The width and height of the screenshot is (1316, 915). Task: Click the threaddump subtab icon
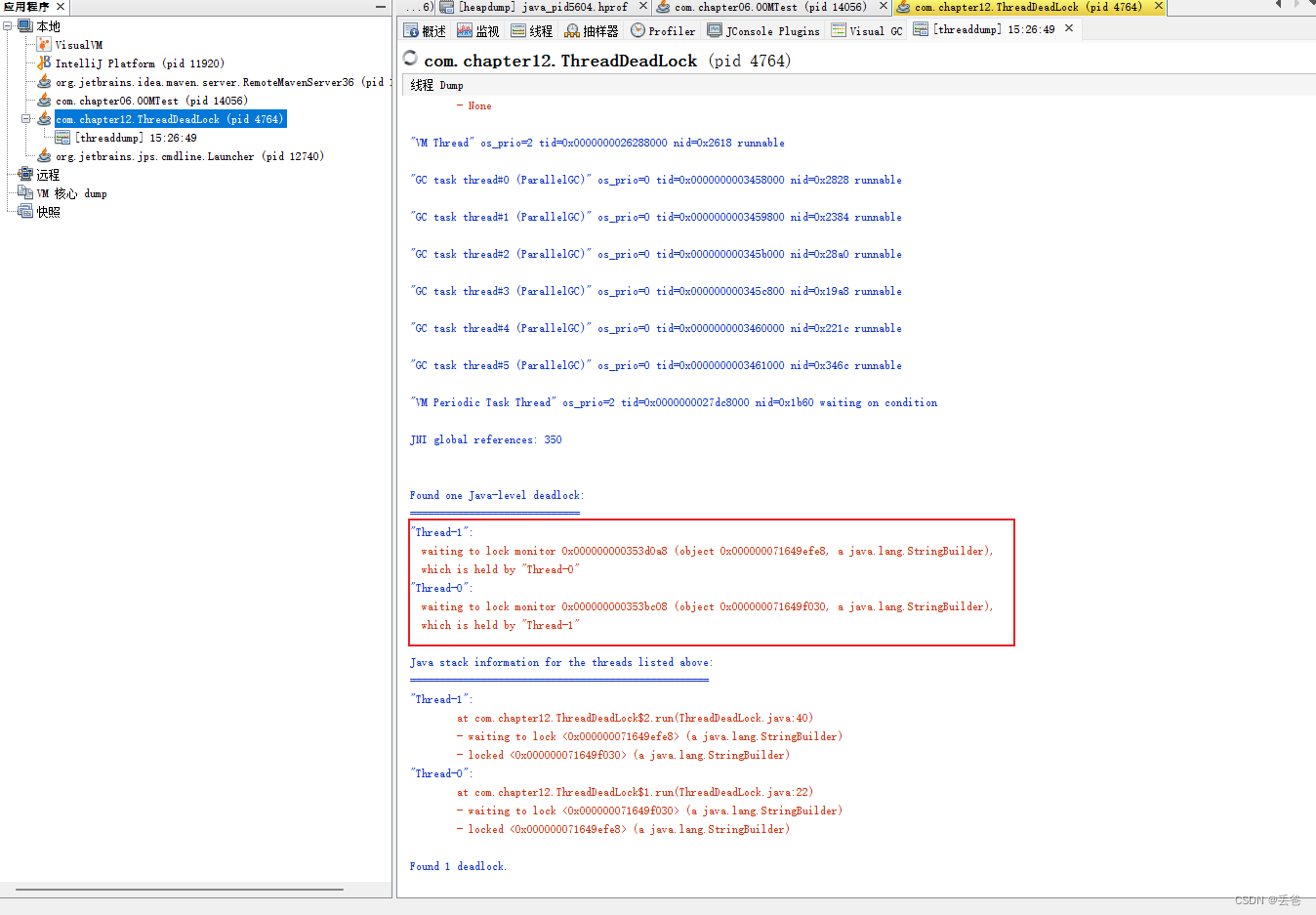[x=921, y=29]
